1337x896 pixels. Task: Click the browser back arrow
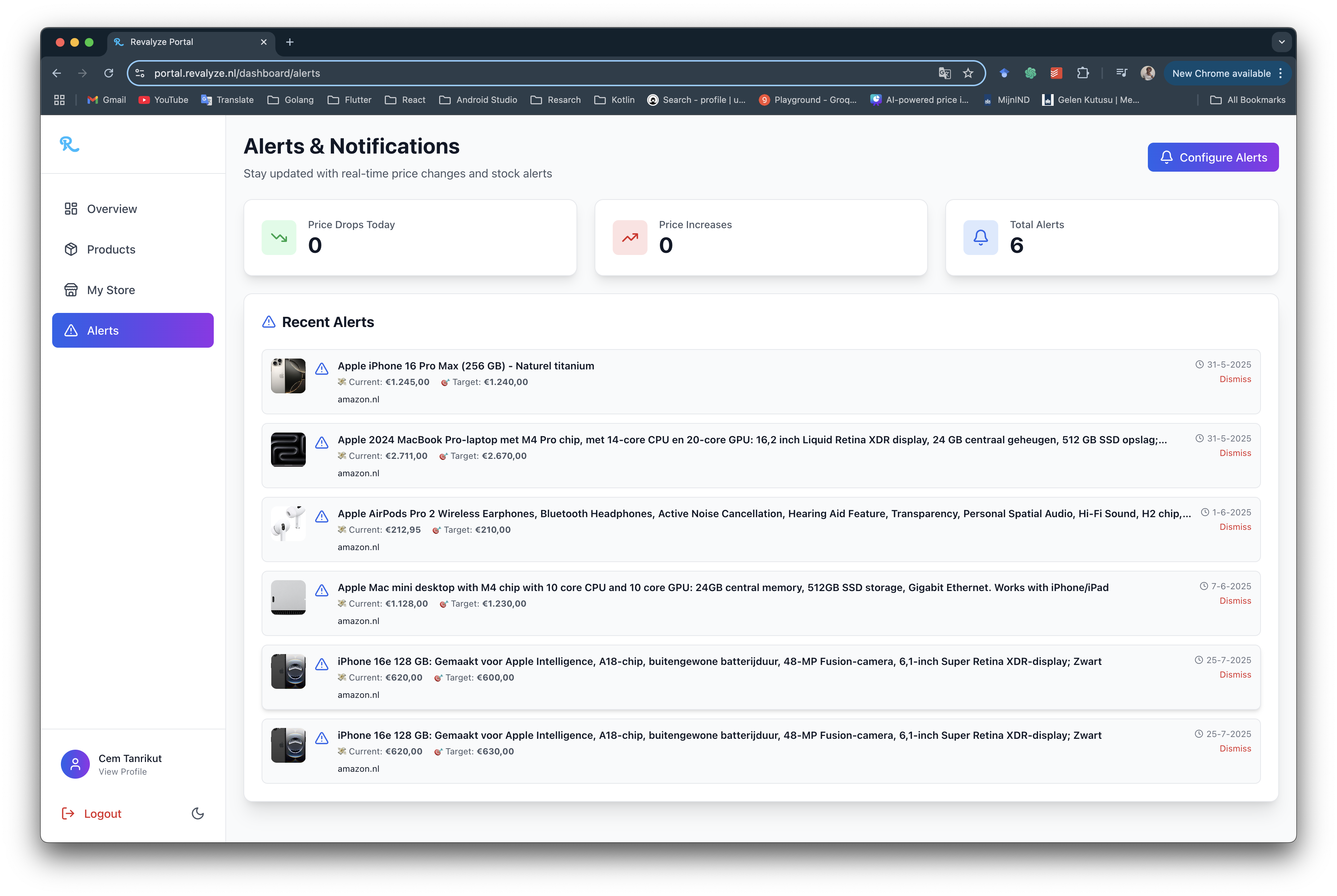pos(57,73)
